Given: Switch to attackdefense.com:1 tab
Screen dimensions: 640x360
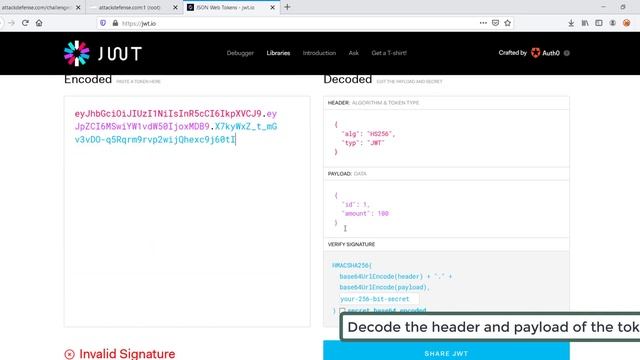Looking at the screenshot, I should pyautogui.click(x=129, y=7).
